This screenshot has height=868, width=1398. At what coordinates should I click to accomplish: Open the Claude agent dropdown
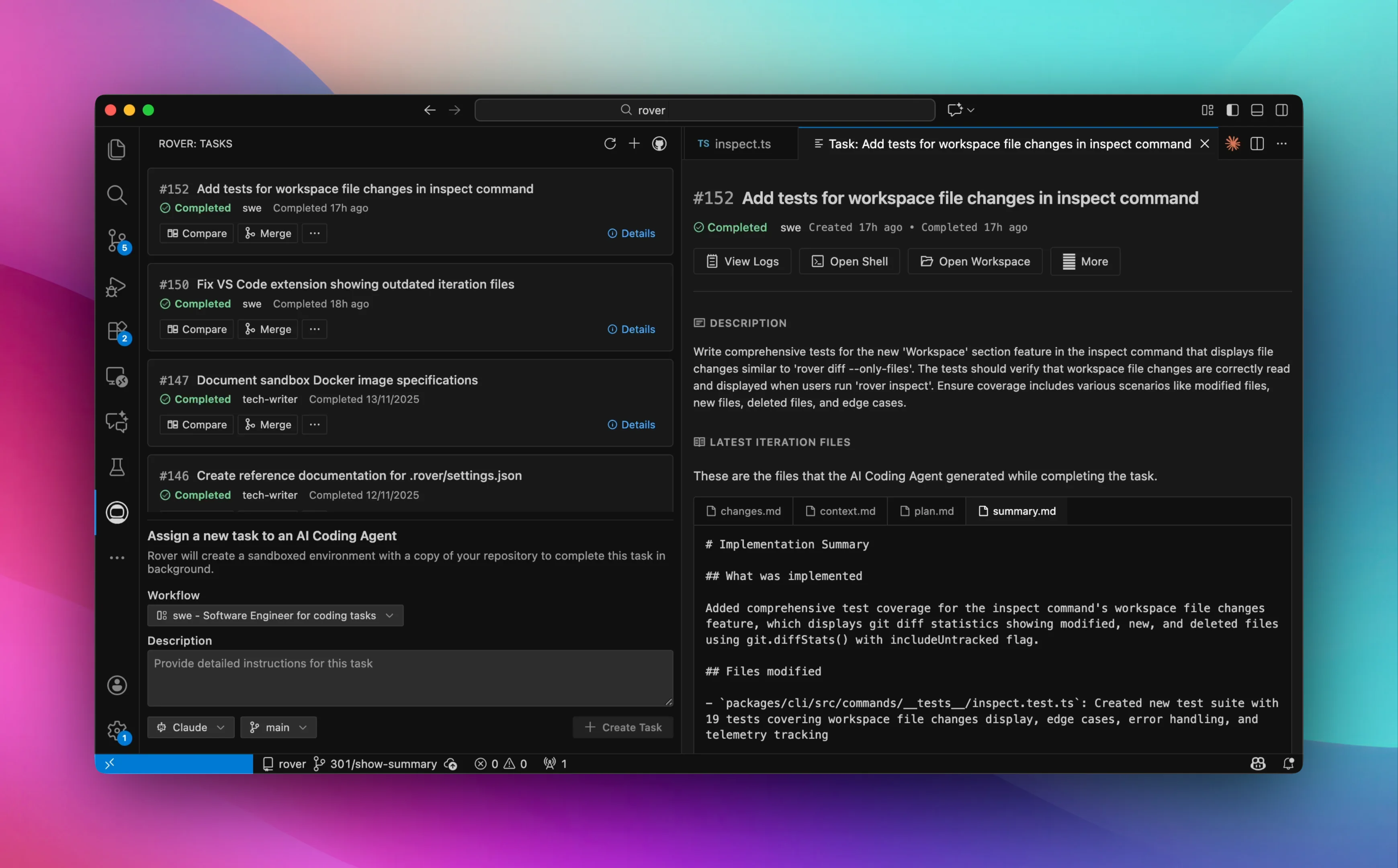pos(190,727)
